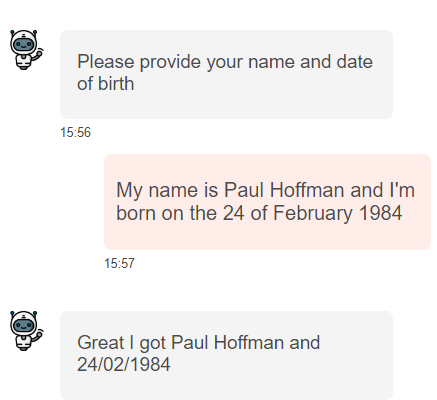This screenshot has height=400, width=437.
Task: Click the bot avatar beside the confirmation reply
Action: (26, 331)
